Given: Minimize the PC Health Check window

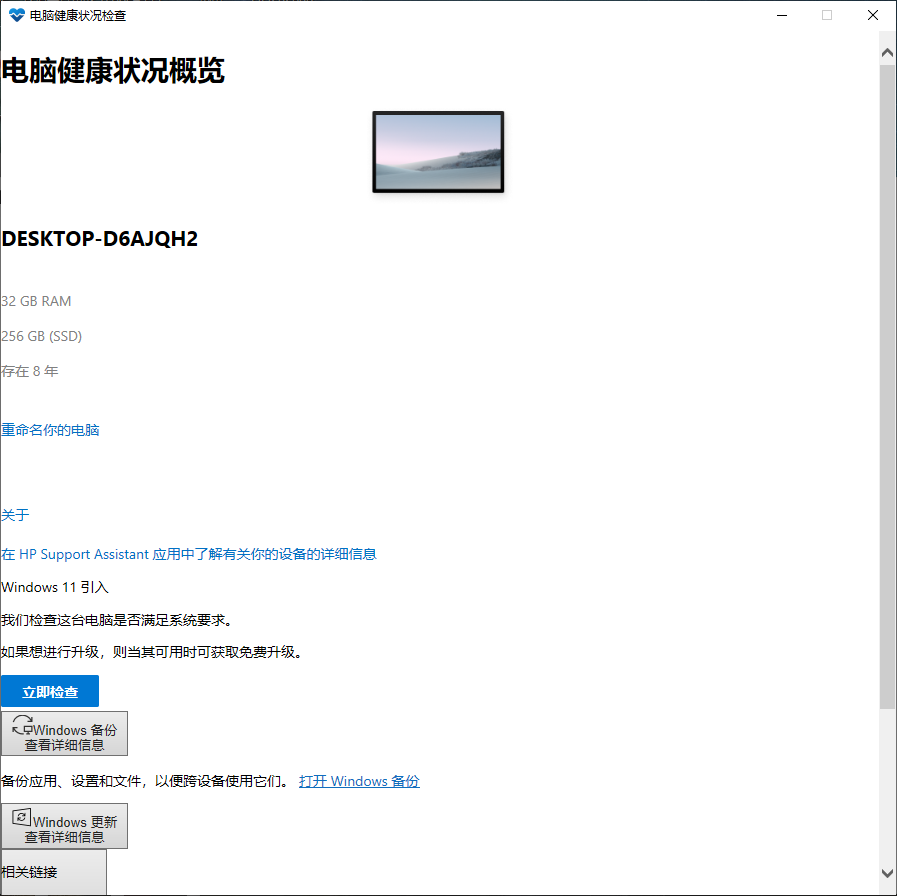Looking at the screenshot, I should [782, 15].
